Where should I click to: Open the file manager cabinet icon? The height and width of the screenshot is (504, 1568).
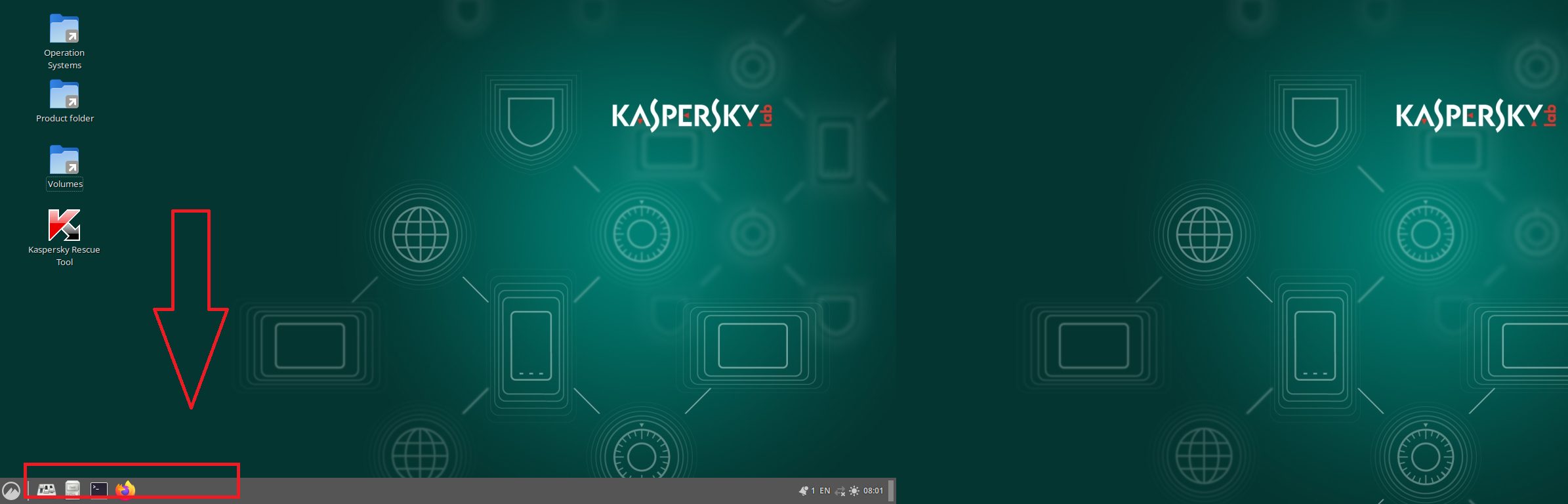click(x=73, y=490)
